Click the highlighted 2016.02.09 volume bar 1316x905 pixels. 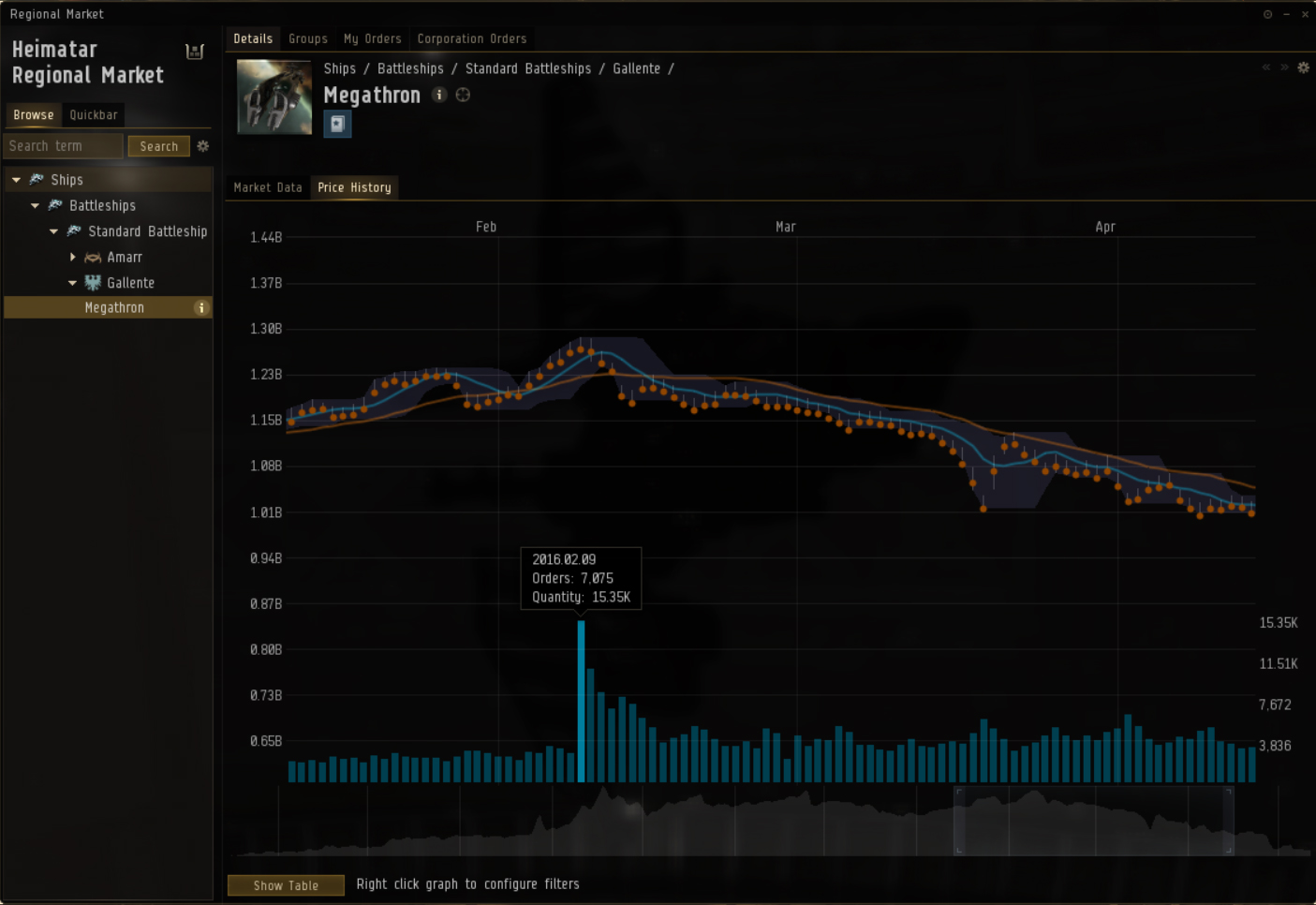click(x=582, y=702)
